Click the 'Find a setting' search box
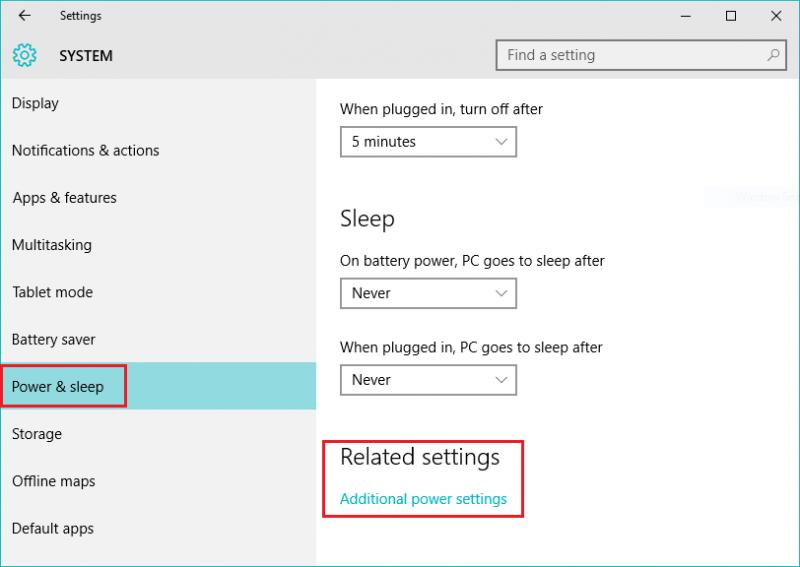This screenshot has height=567, width=800. 630,55
